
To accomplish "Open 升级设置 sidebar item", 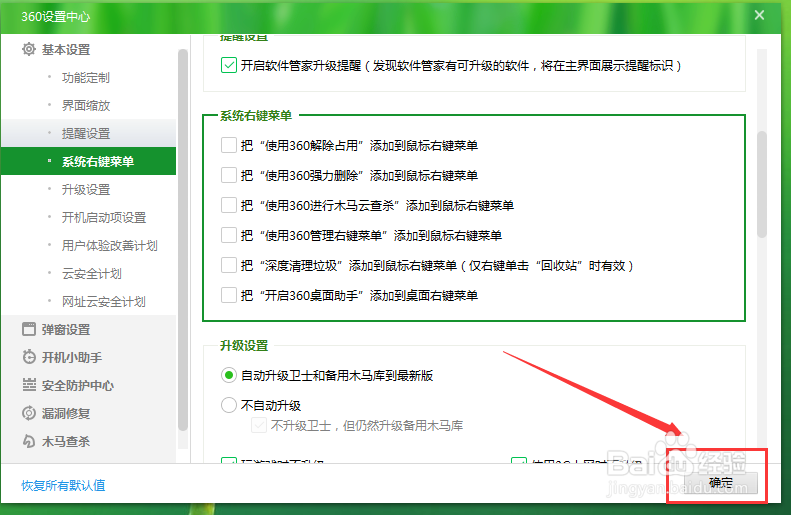I will (x=88, y=190).
